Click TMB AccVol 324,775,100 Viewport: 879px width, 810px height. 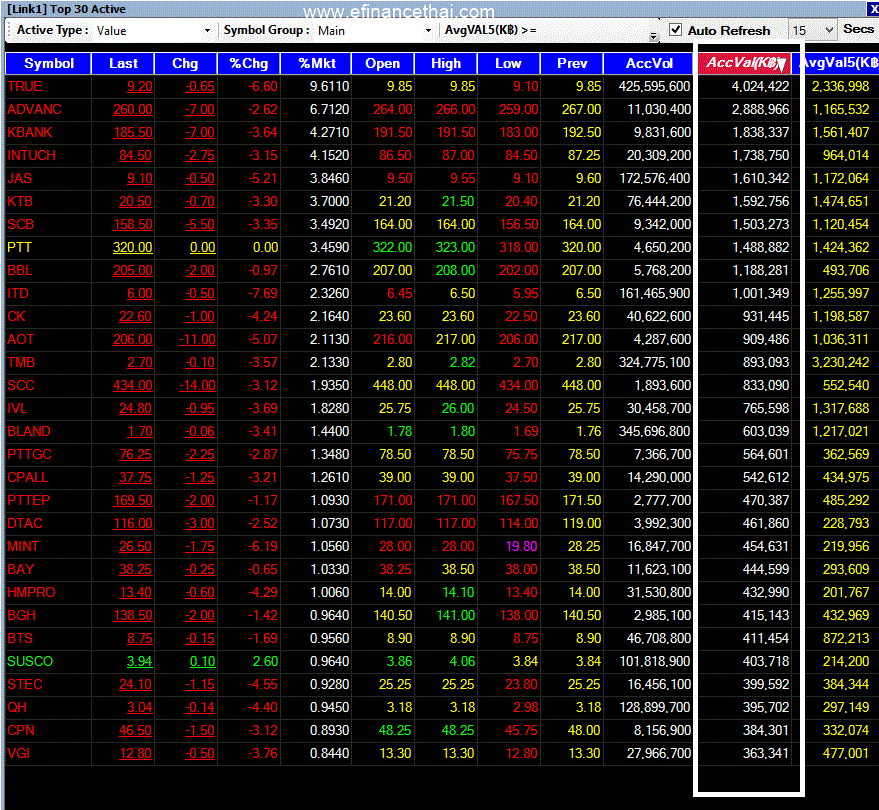click(654, 362)
